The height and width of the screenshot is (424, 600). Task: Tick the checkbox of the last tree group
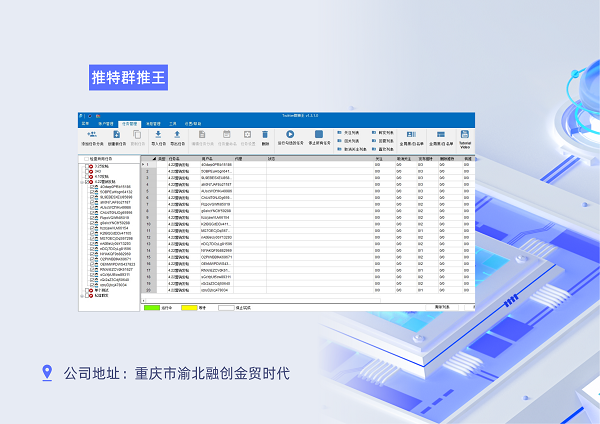coord(87,295)
